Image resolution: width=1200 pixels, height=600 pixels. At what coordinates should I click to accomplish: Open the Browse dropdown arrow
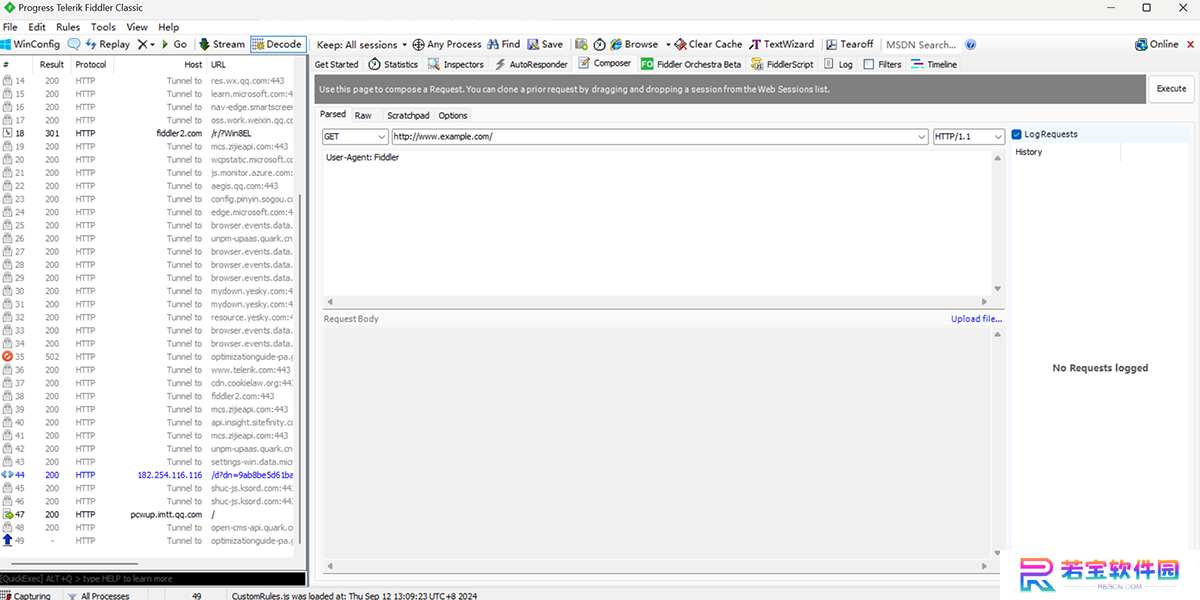(666, 44)
